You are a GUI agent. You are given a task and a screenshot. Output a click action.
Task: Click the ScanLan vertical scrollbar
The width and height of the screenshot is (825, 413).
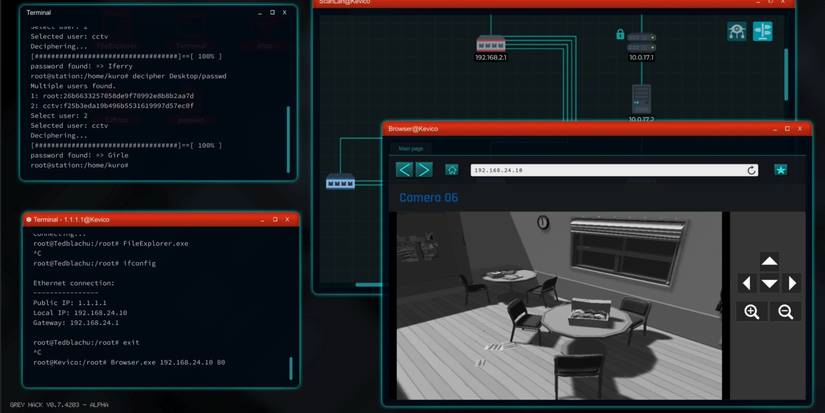pos(786,74)
